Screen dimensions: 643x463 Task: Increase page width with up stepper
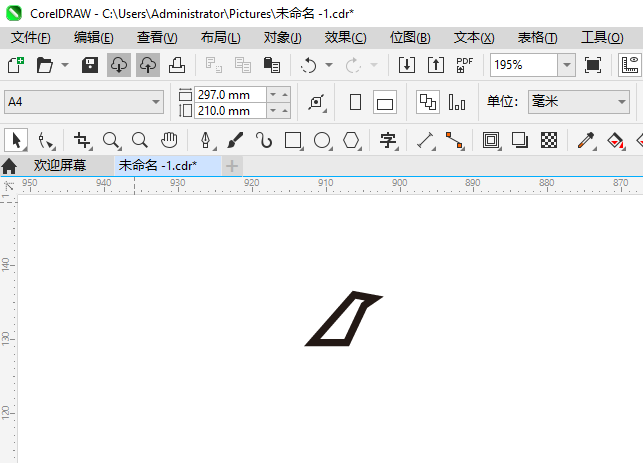click(x=285, y=95)
